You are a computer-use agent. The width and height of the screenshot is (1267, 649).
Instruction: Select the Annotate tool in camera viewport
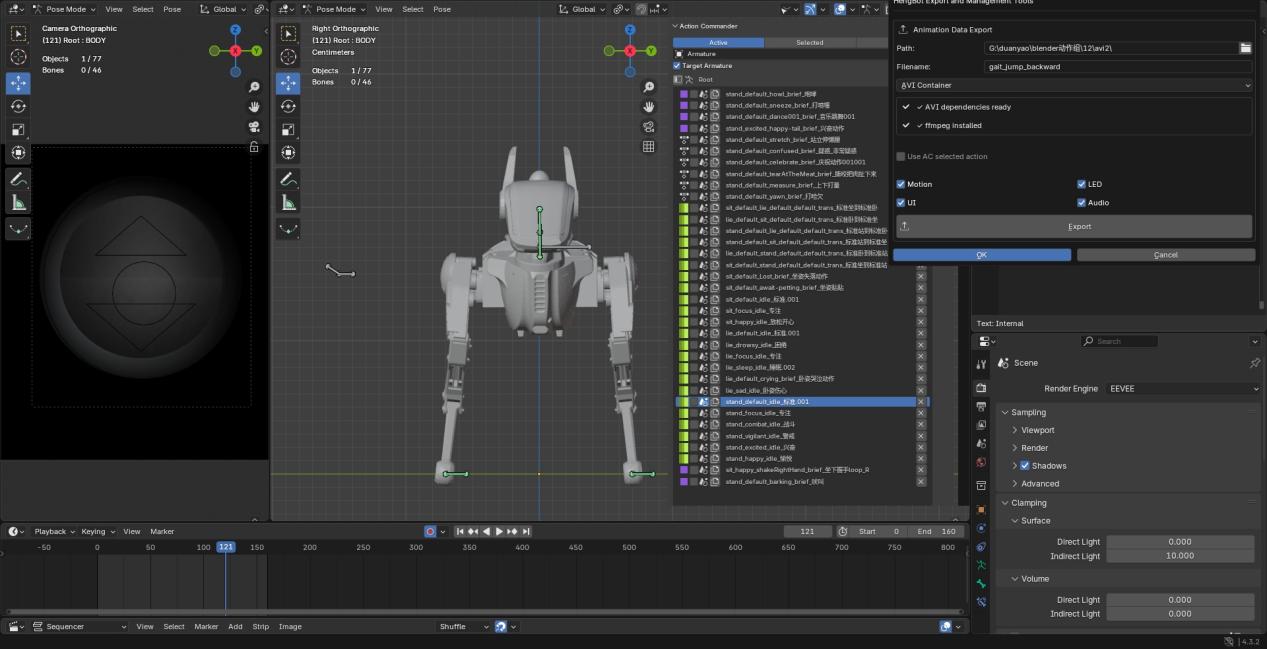tap(18, 180)
